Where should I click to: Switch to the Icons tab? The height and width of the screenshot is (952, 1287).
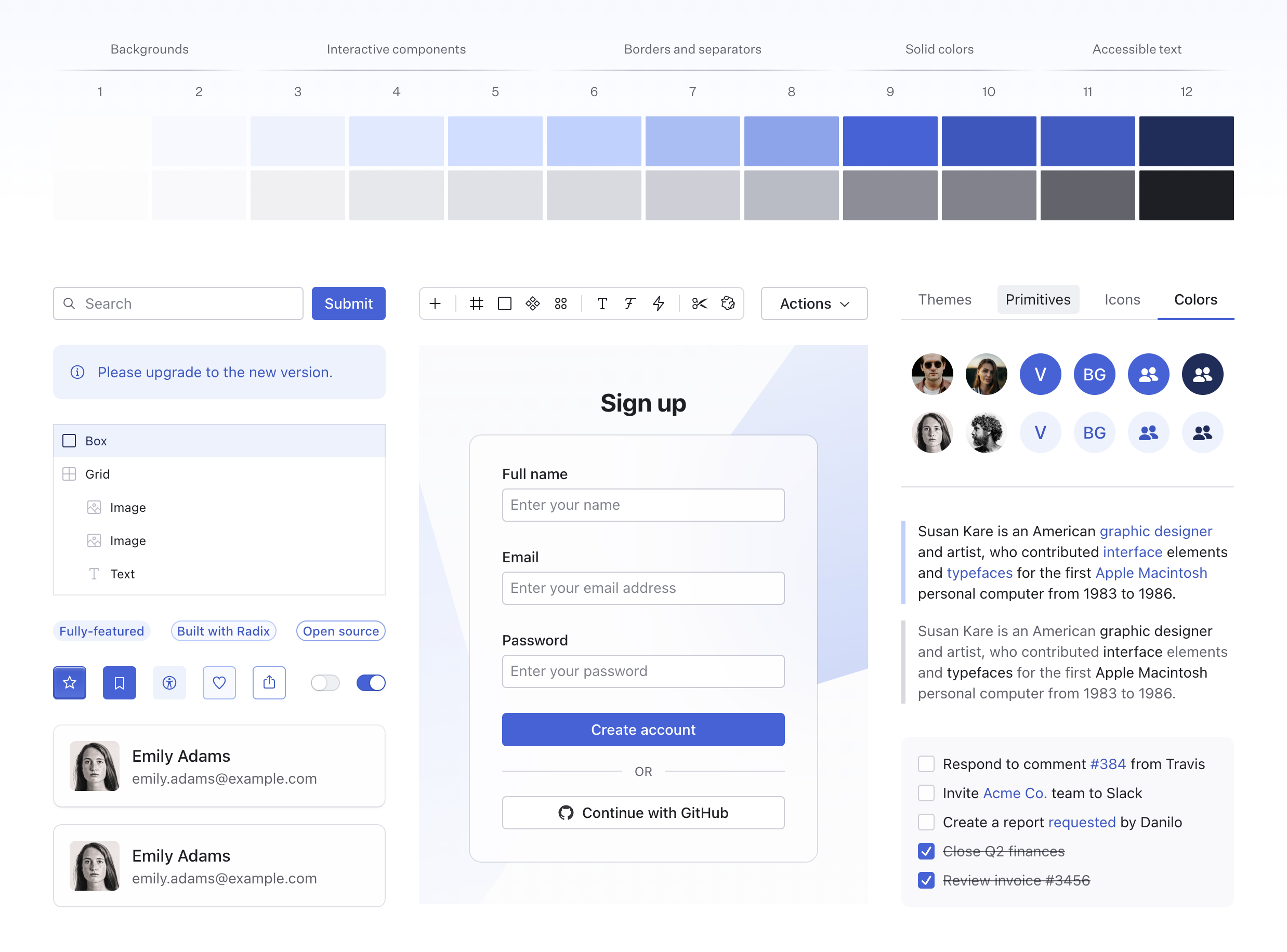(x=1122, y=299)
